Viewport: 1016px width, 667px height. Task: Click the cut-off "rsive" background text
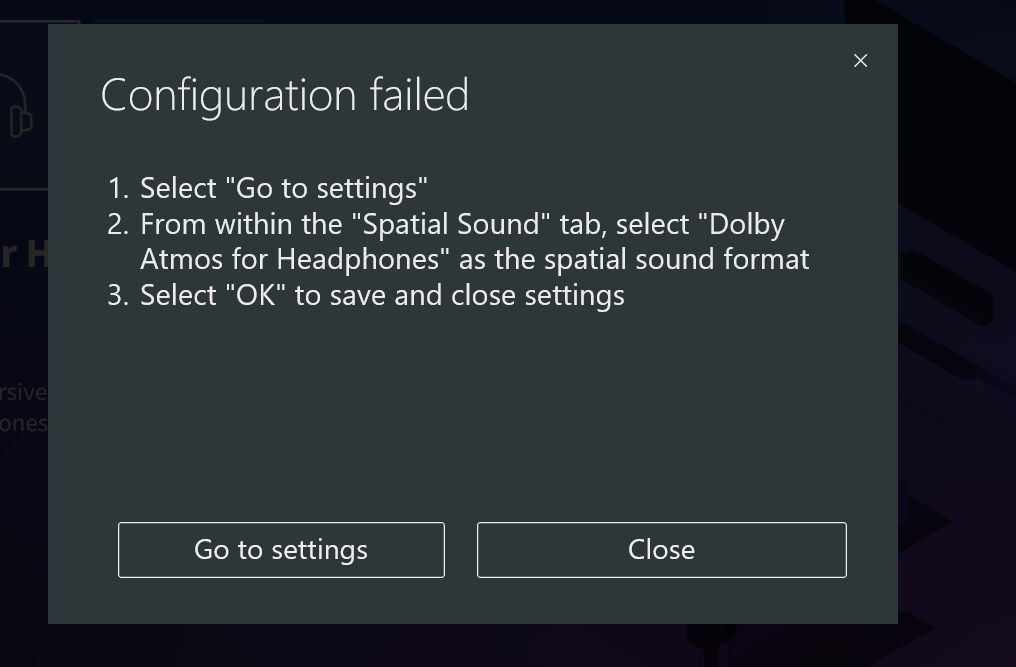pyautogui.click(x=23, y=390)
